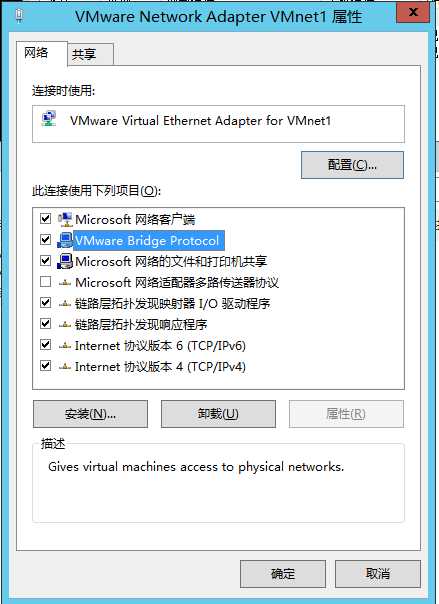This screenshot has width=439, height=604.
Task: Uncheck the TCP/IPv4 checkbox
Action: (x=45, y=365)
